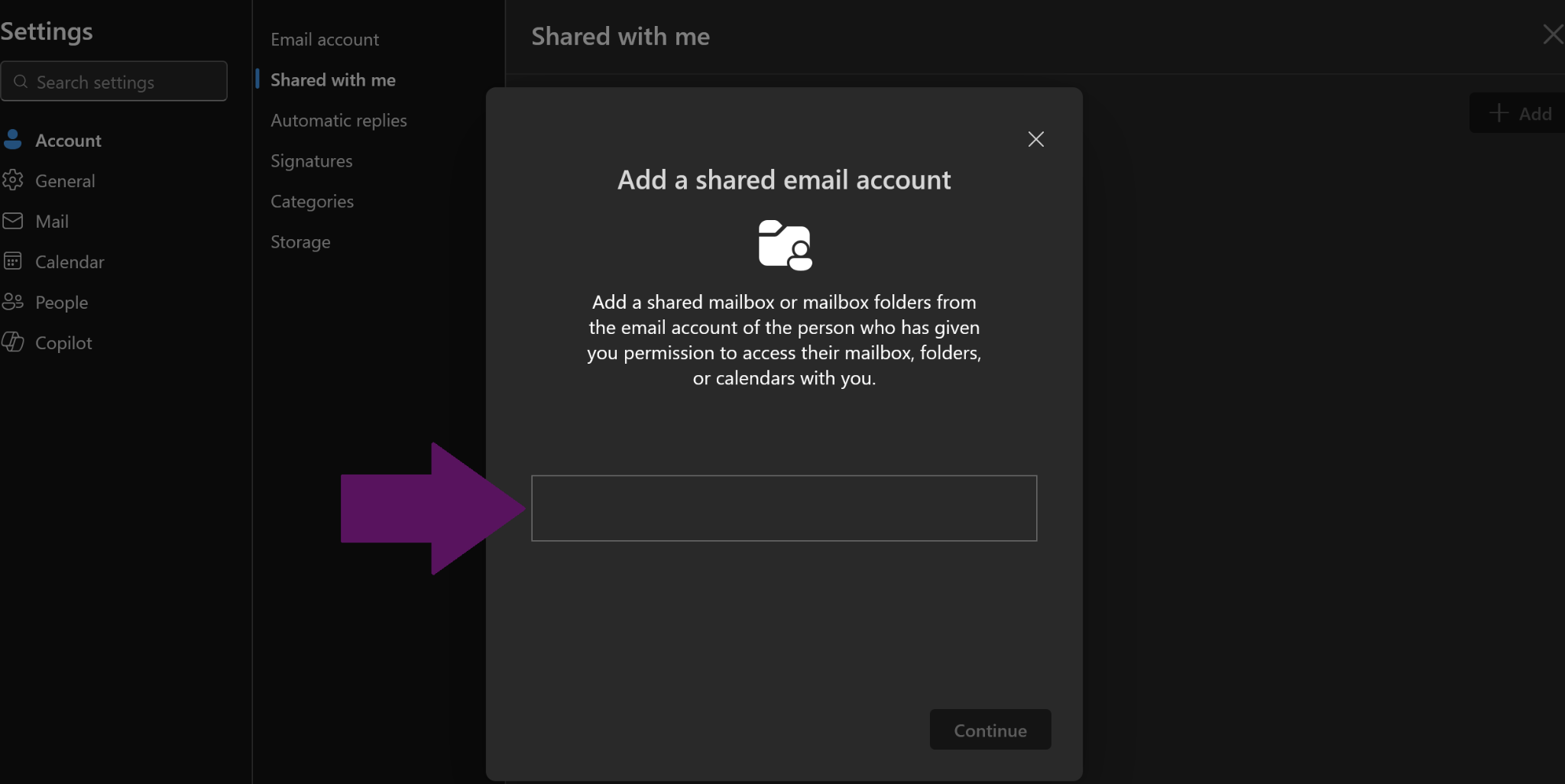Open the Storage section
1565x784 pixels.
coord(300,242)
